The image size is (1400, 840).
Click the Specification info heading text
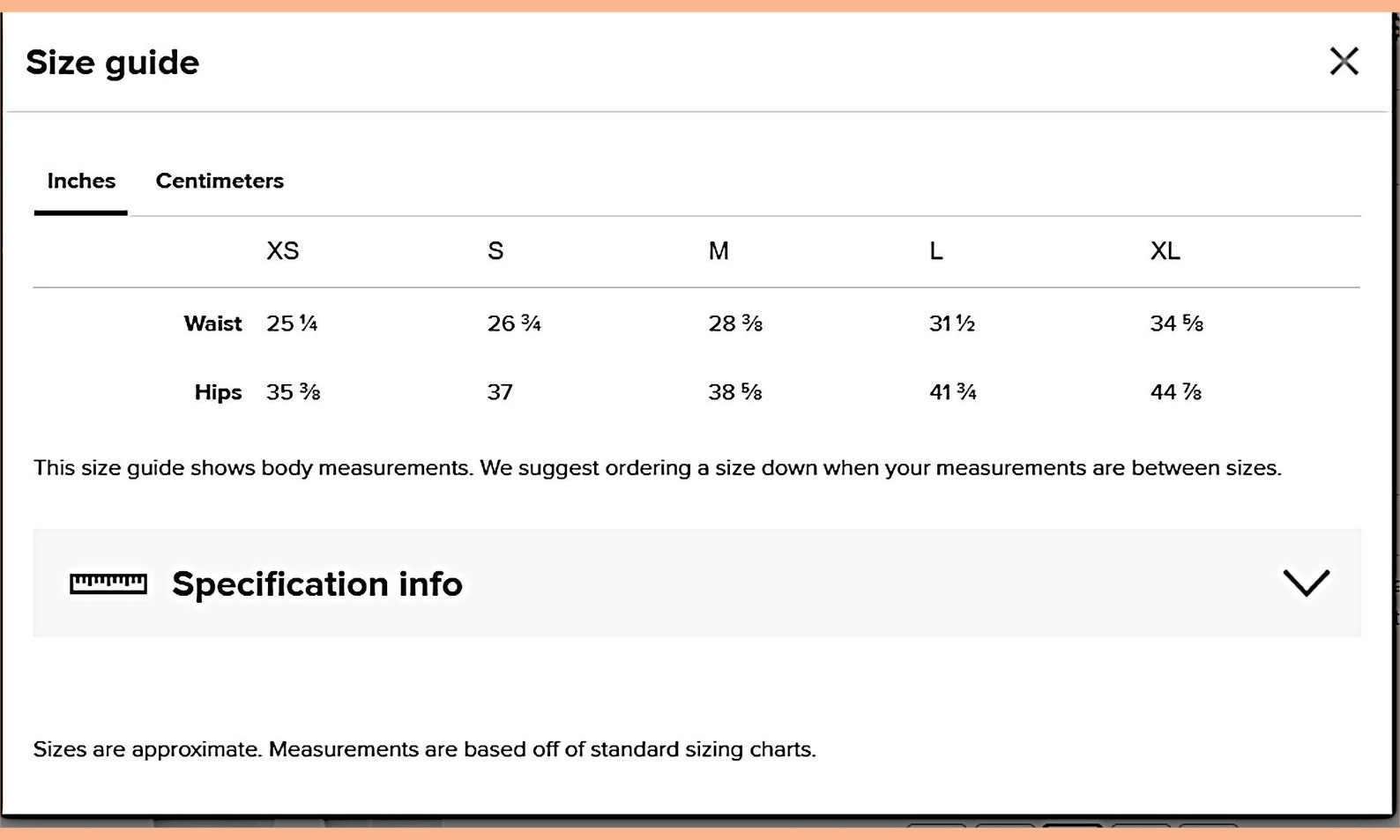[x=317, y=584]
